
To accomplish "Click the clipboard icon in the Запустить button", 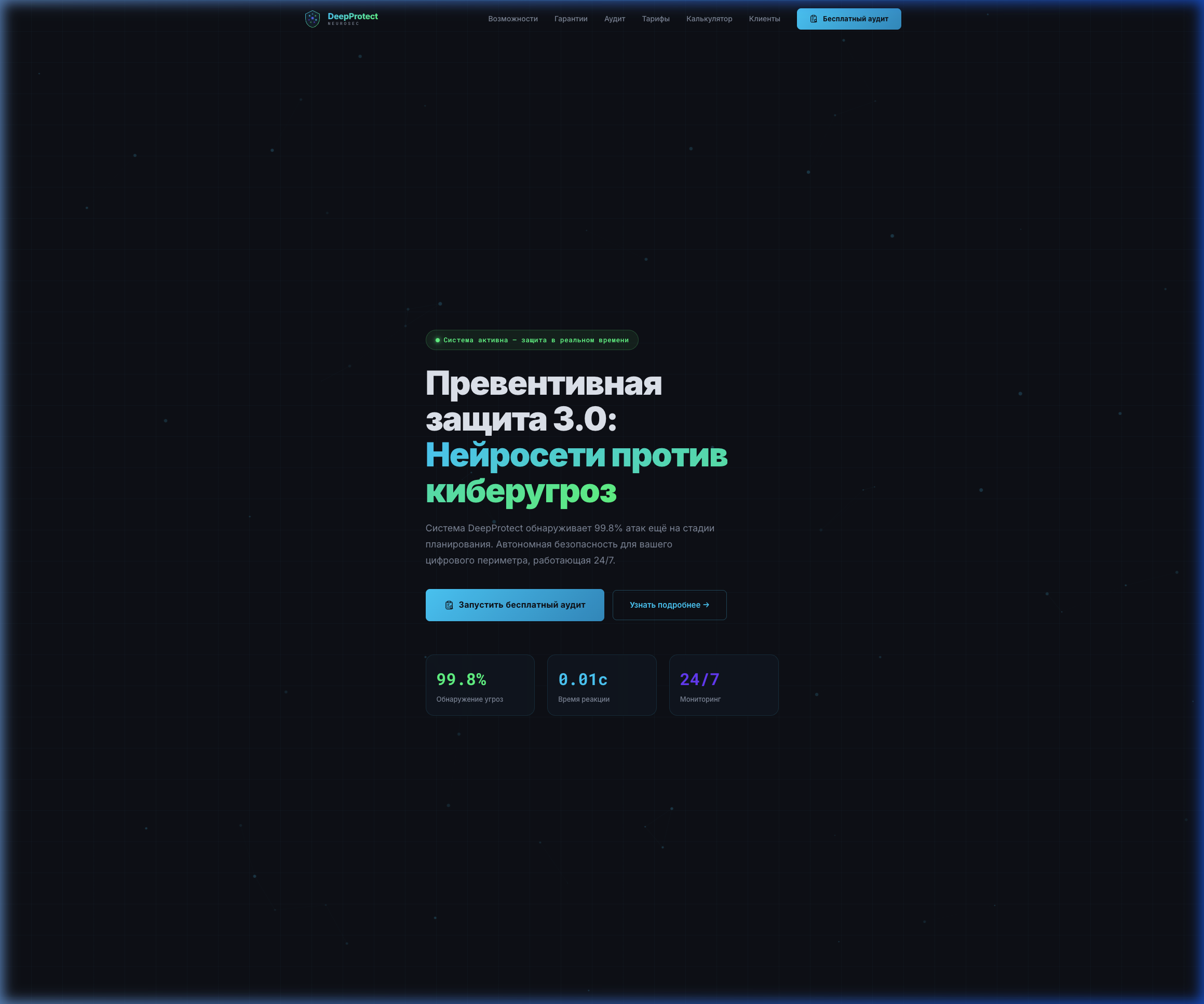I will 449,605.
